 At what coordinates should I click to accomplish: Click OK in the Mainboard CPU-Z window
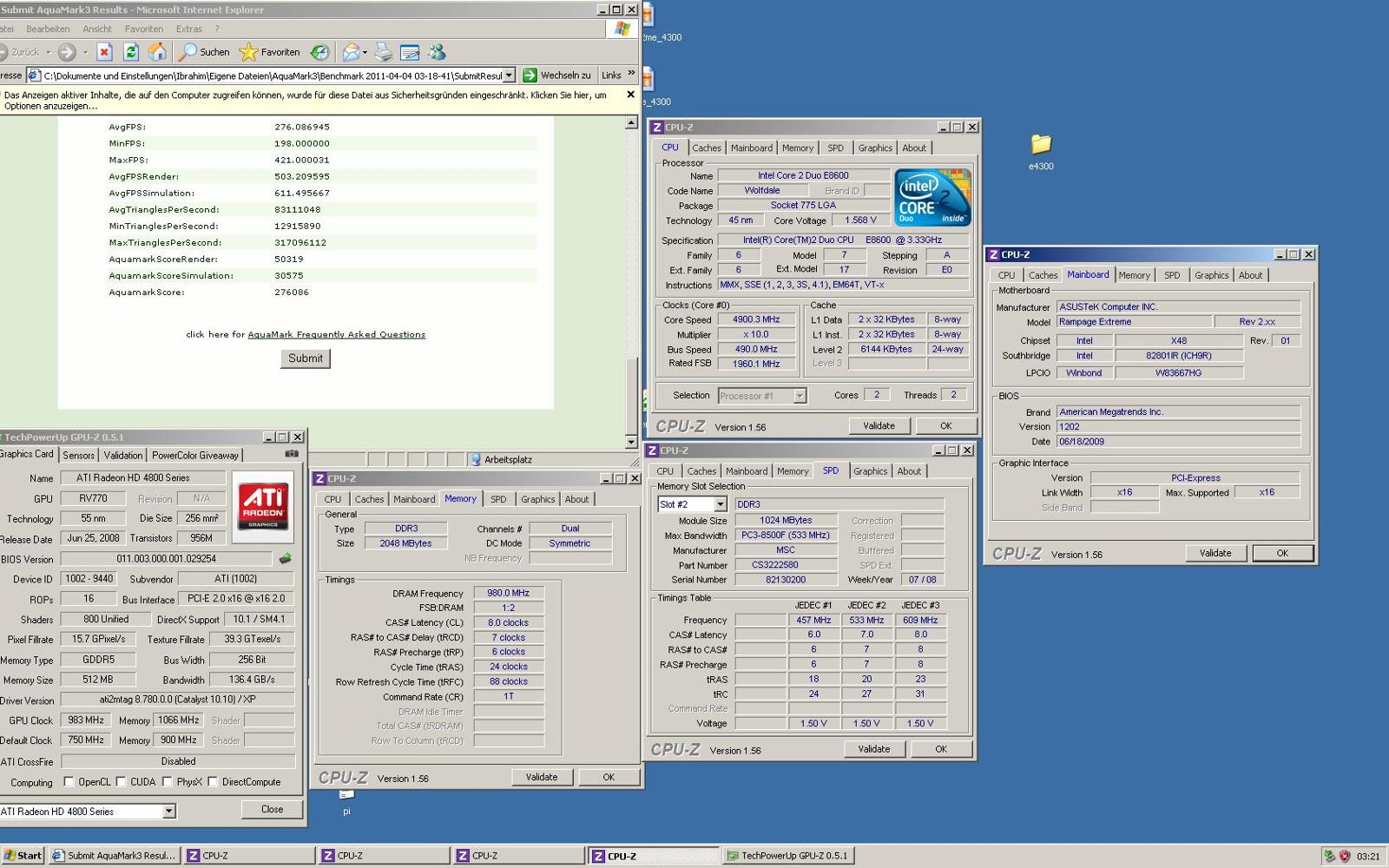point(1282,553)
